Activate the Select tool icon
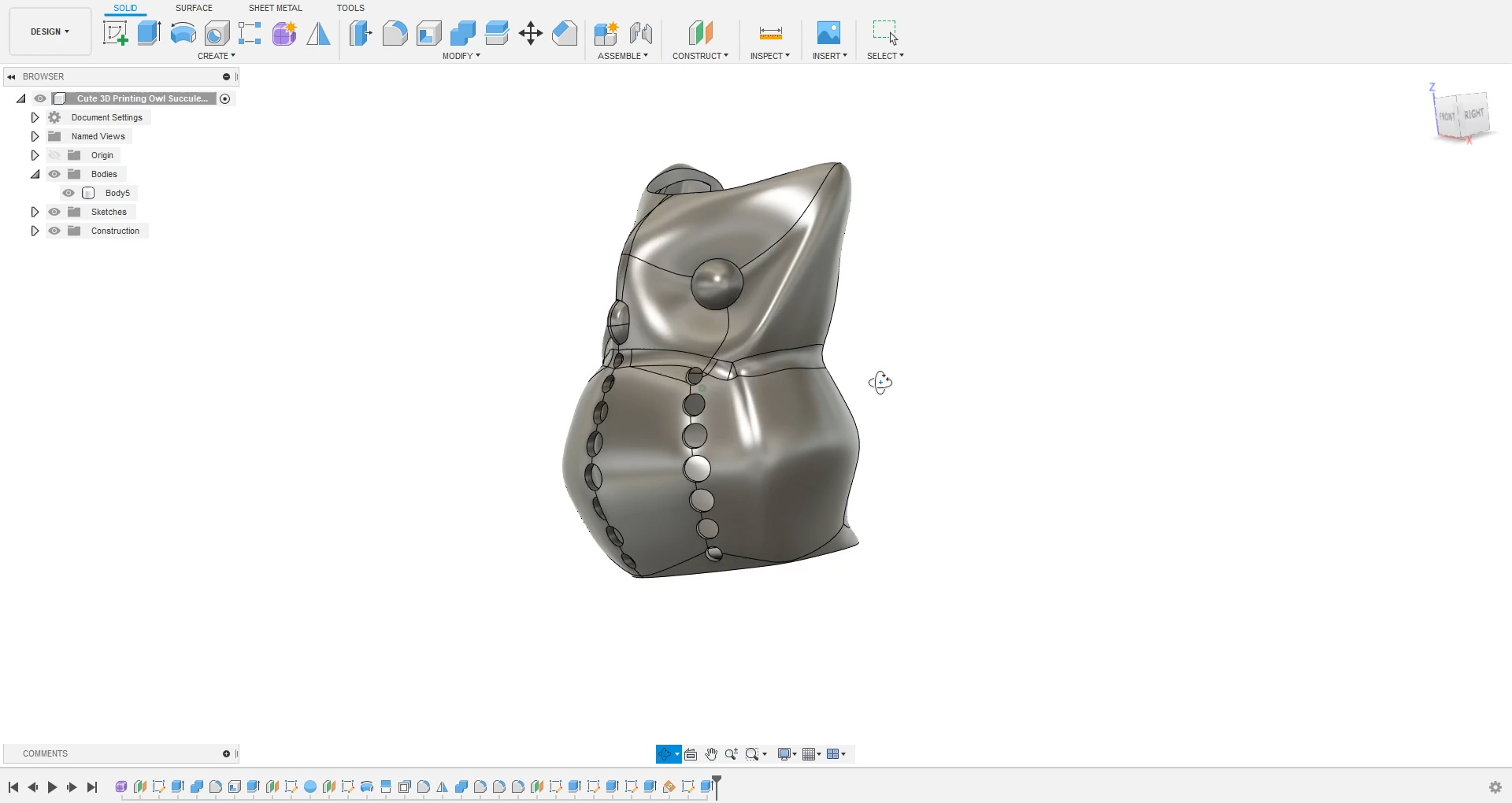 885,33
